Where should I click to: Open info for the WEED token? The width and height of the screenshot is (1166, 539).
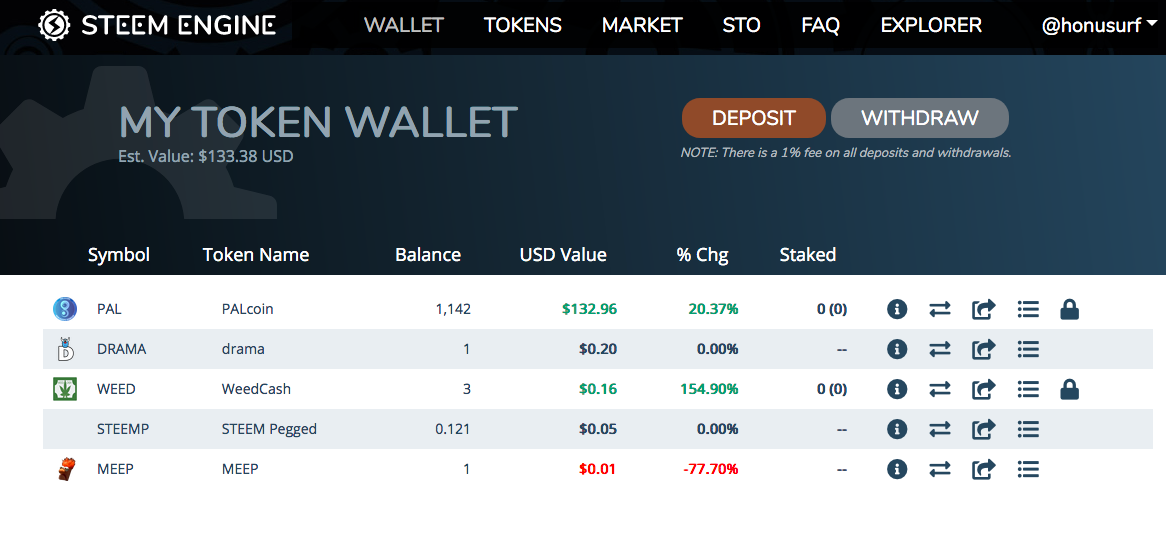897,389
